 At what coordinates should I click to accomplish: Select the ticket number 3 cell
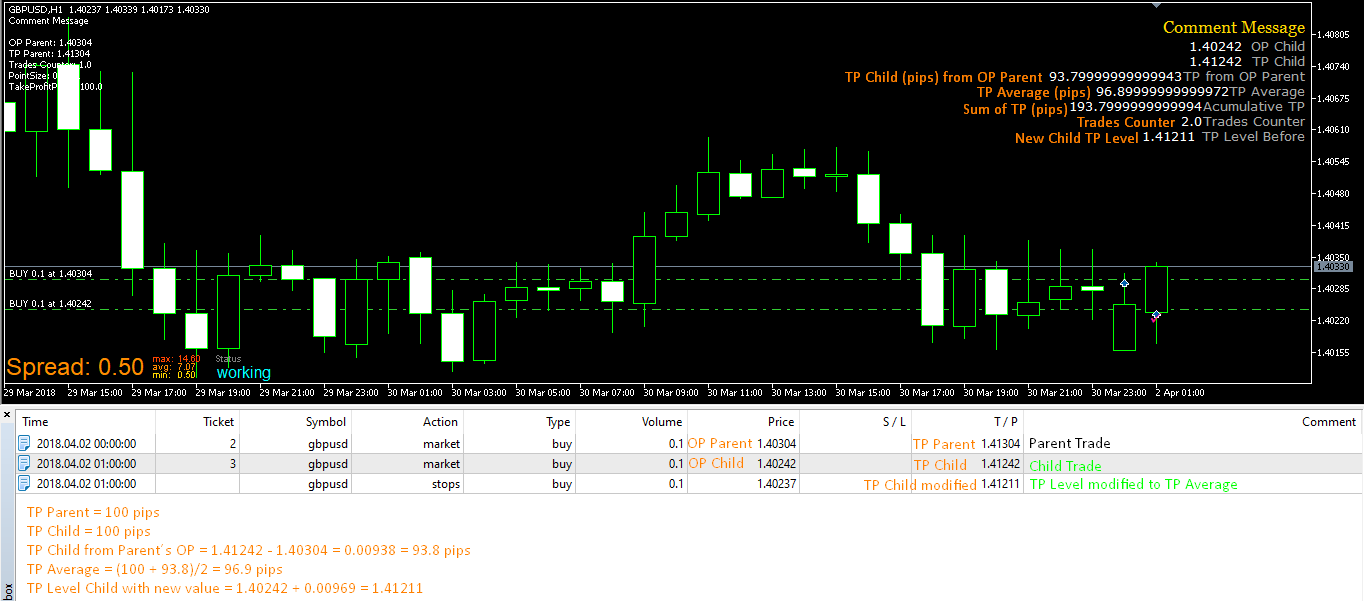[x=233, y=464]
